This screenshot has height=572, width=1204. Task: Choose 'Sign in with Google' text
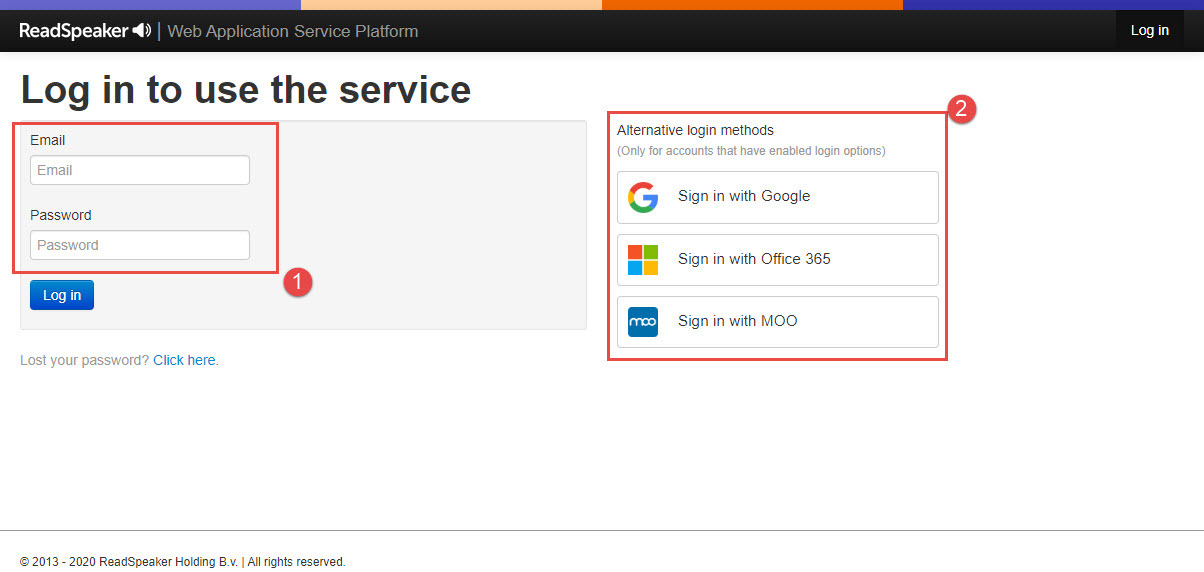coord(744,196)
